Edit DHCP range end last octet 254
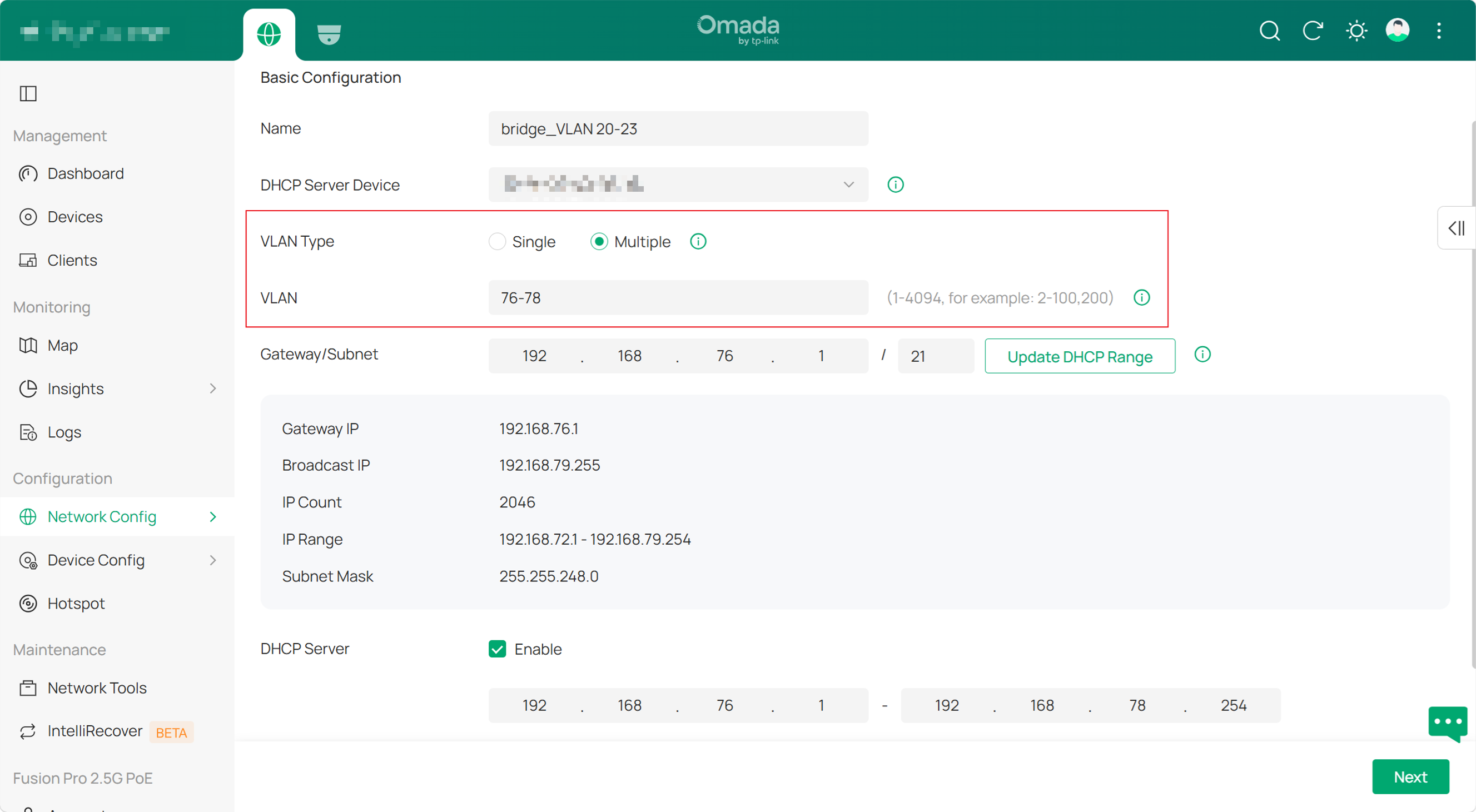 coord(1233,705)
